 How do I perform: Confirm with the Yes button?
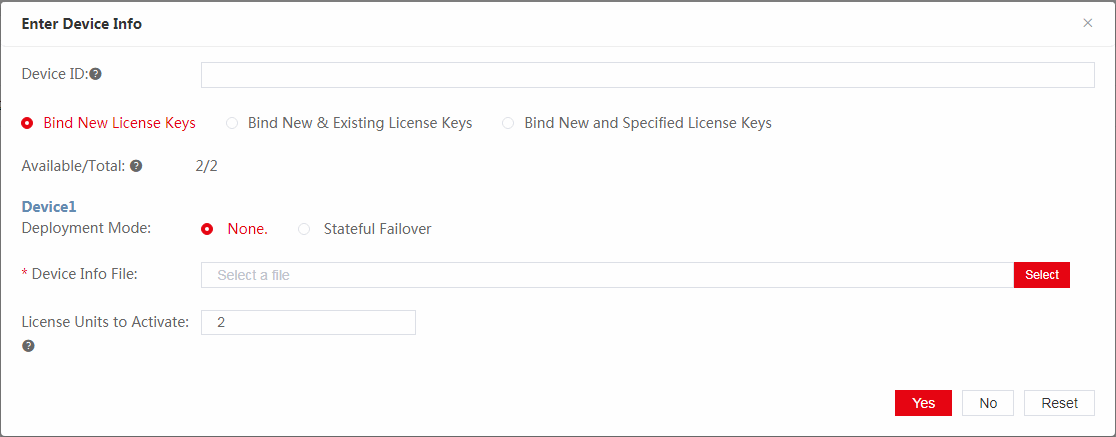tap(924, 403)
